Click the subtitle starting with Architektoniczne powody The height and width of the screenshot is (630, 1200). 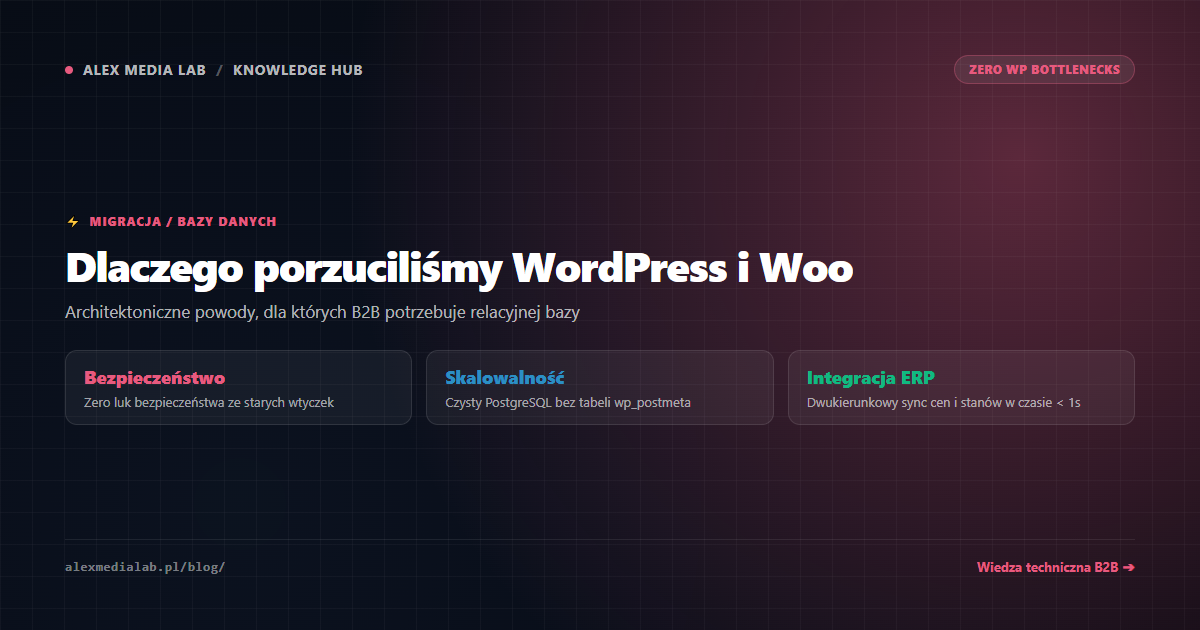[x=322, y=313]
